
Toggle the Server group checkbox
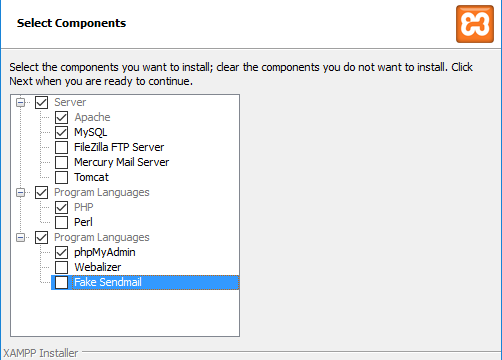(41, 102)
